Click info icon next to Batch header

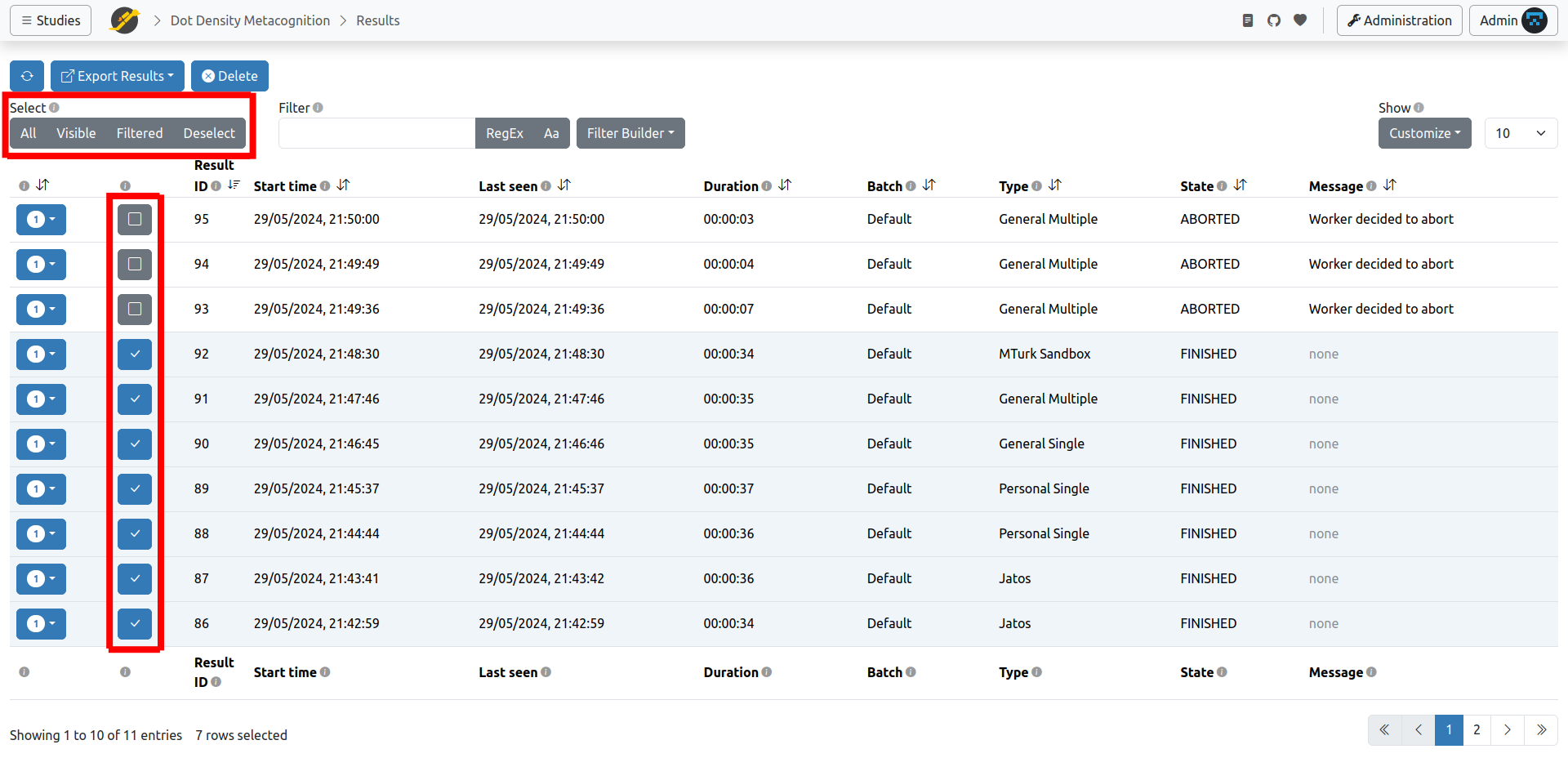tap(911, 186)
